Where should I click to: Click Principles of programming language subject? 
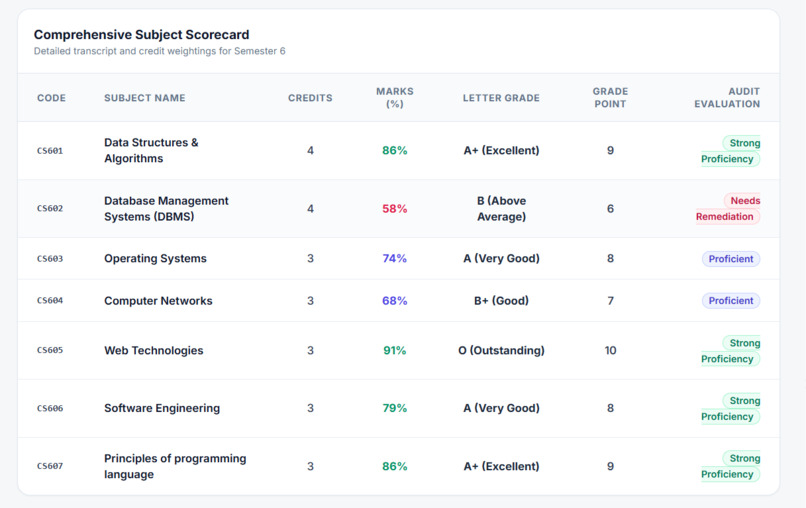pyautogui.click(x=175, y=466)
